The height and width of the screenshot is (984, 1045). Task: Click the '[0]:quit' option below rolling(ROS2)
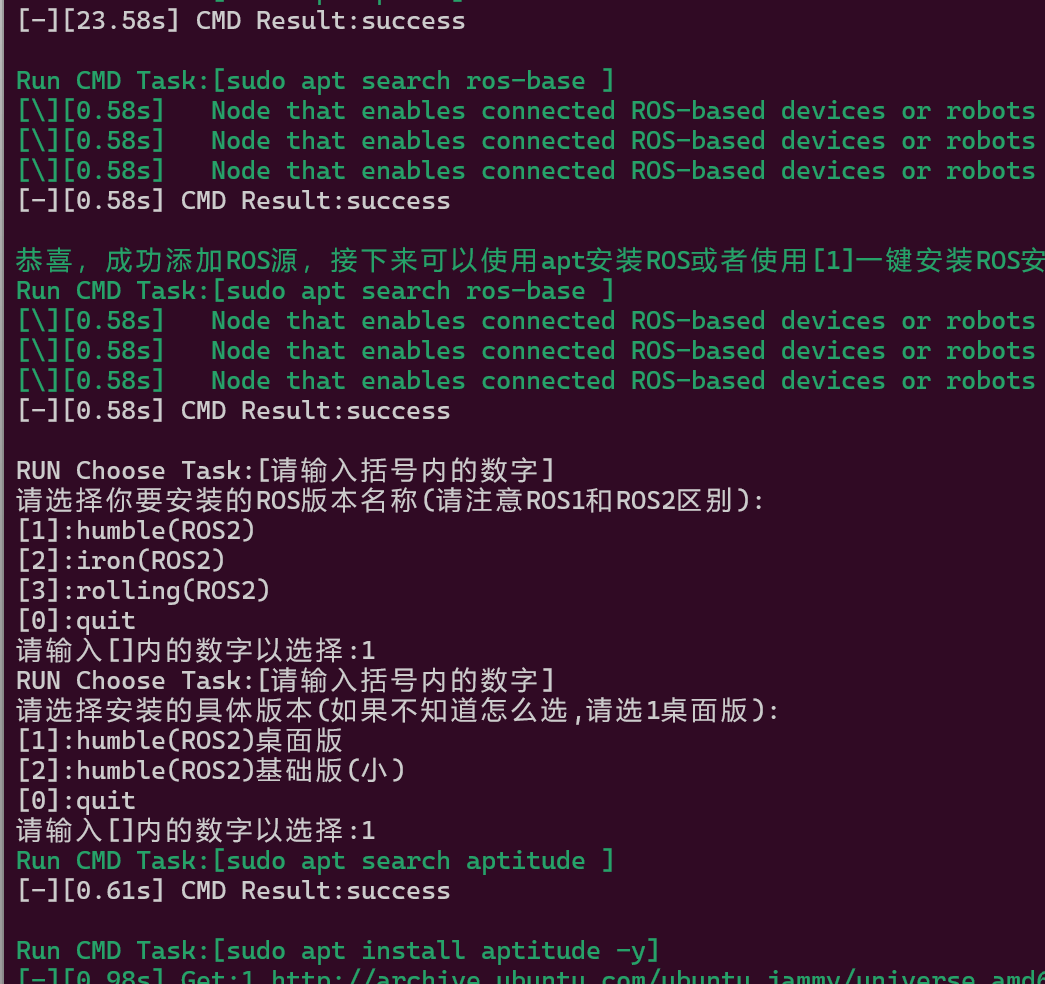[76, 620]
